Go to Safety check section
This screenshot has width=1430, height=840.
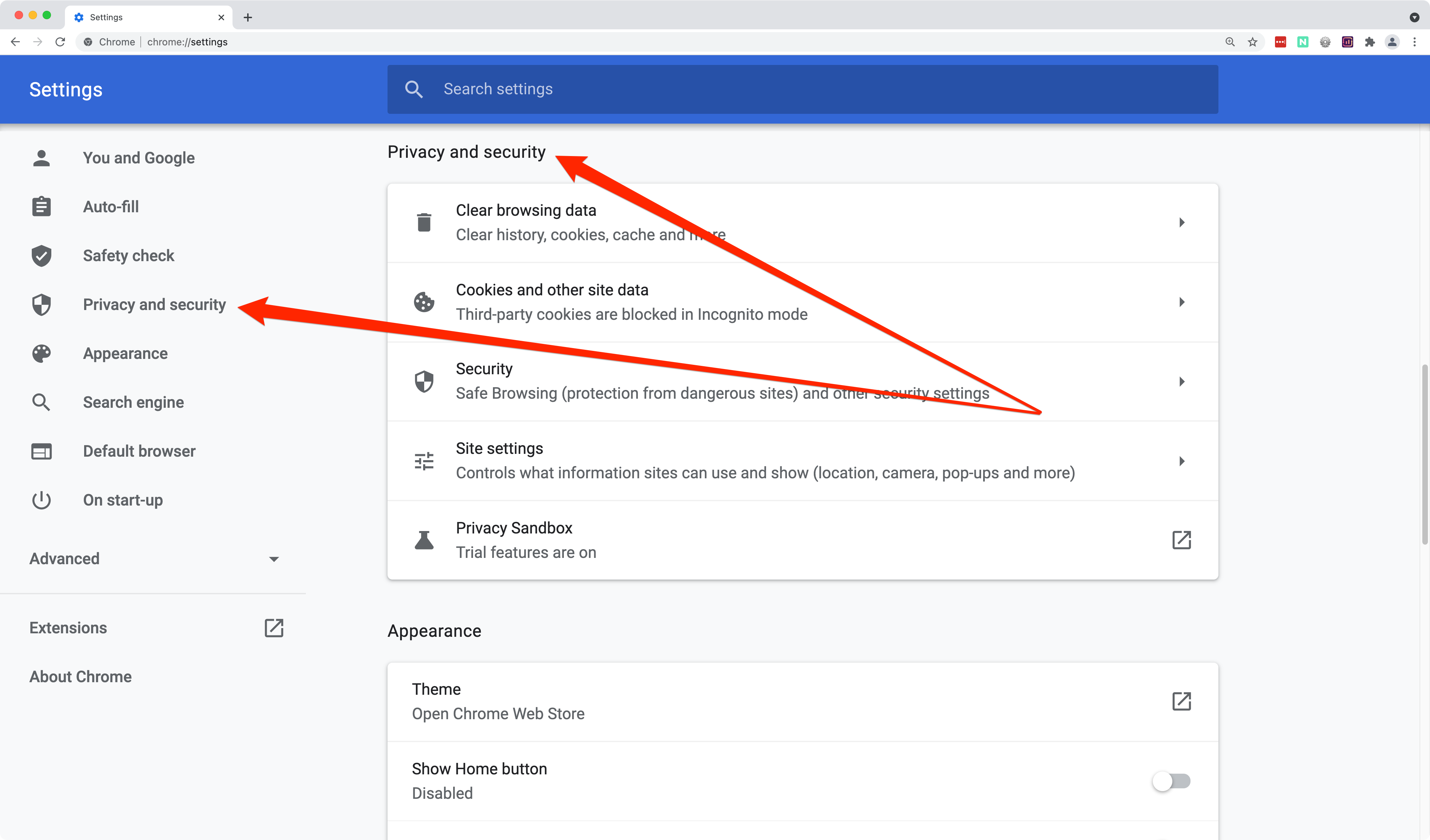(128, 256)
